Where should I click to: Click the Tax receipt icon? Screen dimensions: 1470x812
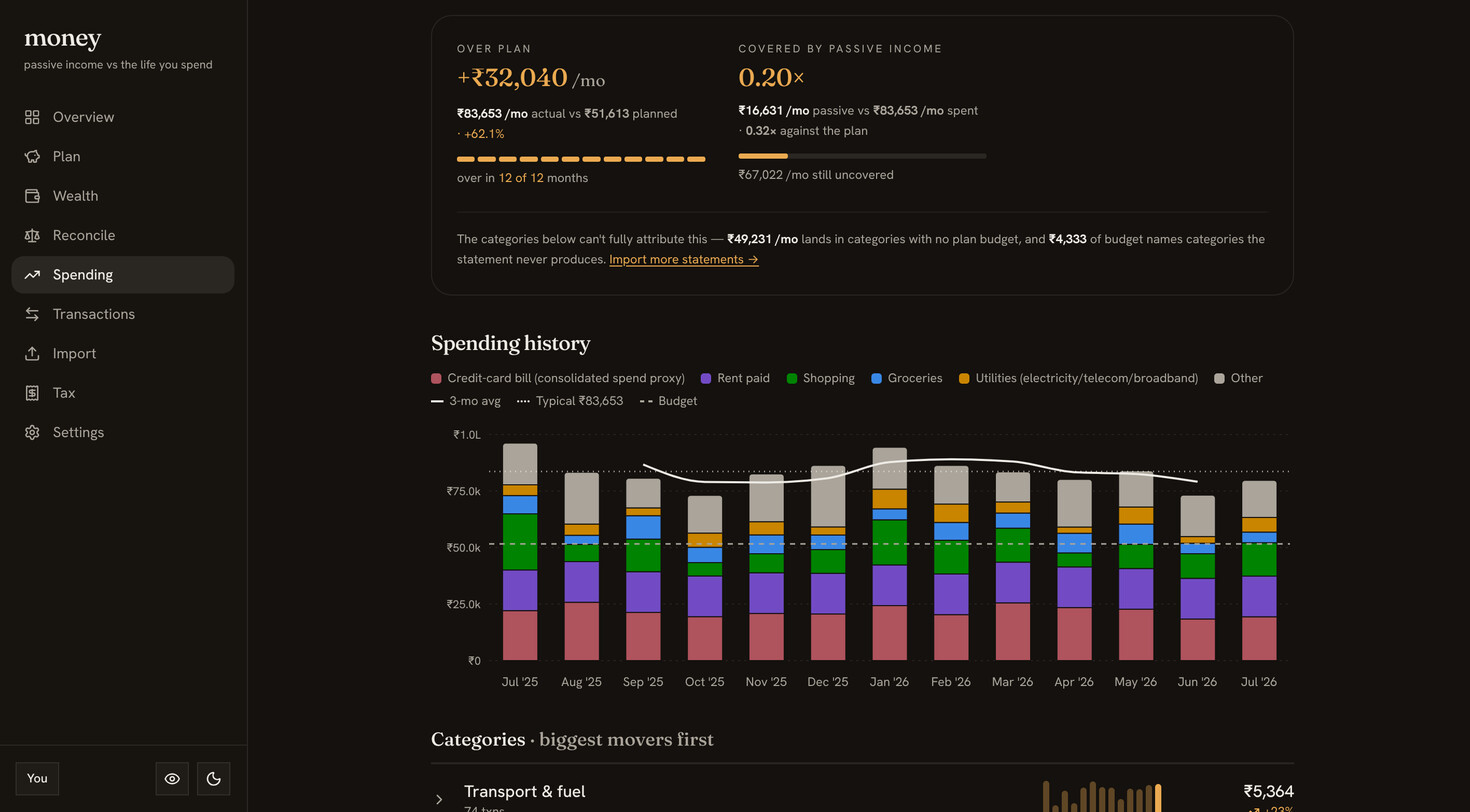pyautogui.click(x=32, y=393)
